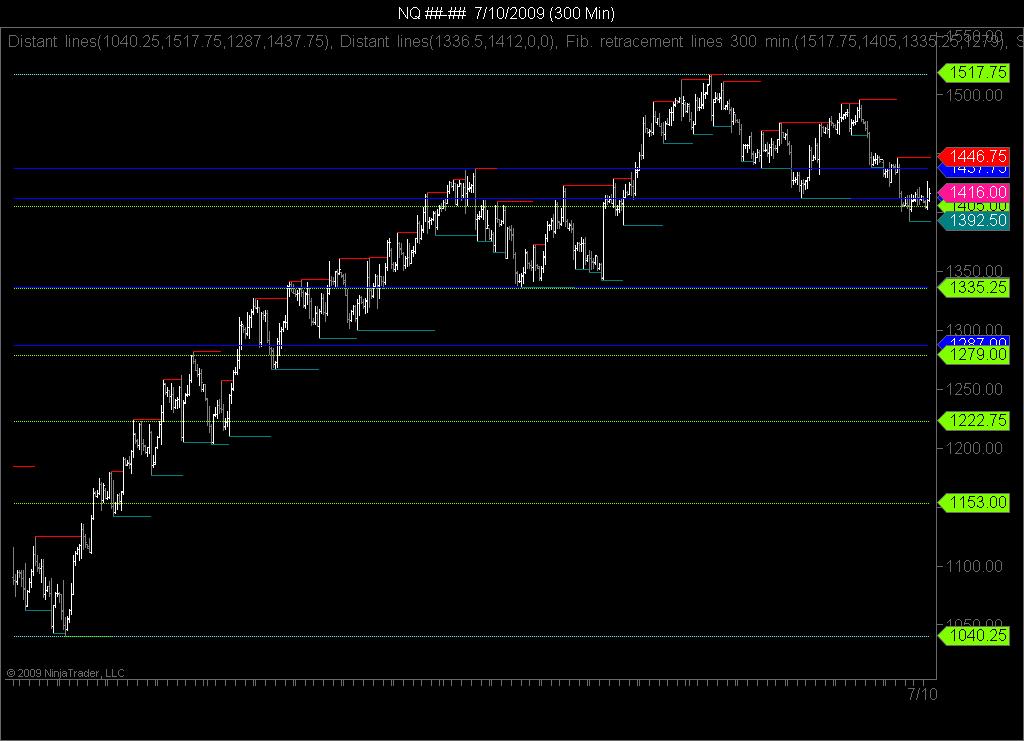Viewport: 1024px width, 741px height.
Task: Click the 1100.00 price axis label
Action: pyautogui.click(x=974, y=566)
